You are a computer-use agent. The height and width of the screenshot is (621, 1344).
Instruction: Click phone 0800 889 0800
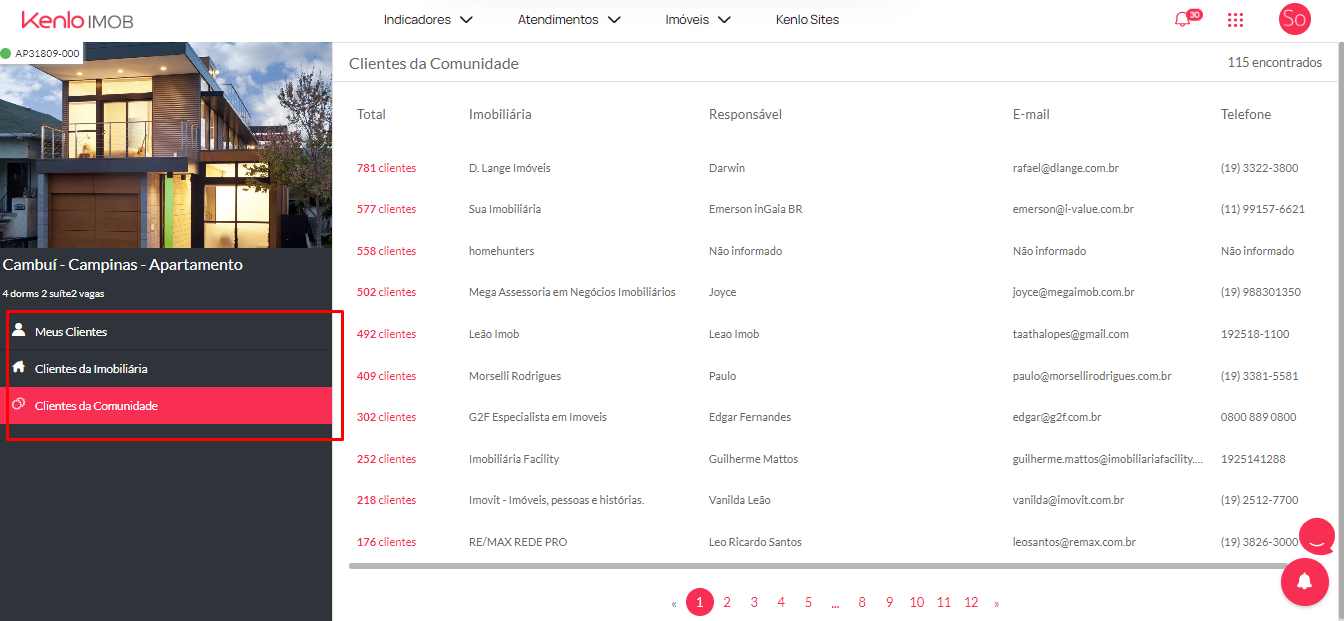(1259, 417)
